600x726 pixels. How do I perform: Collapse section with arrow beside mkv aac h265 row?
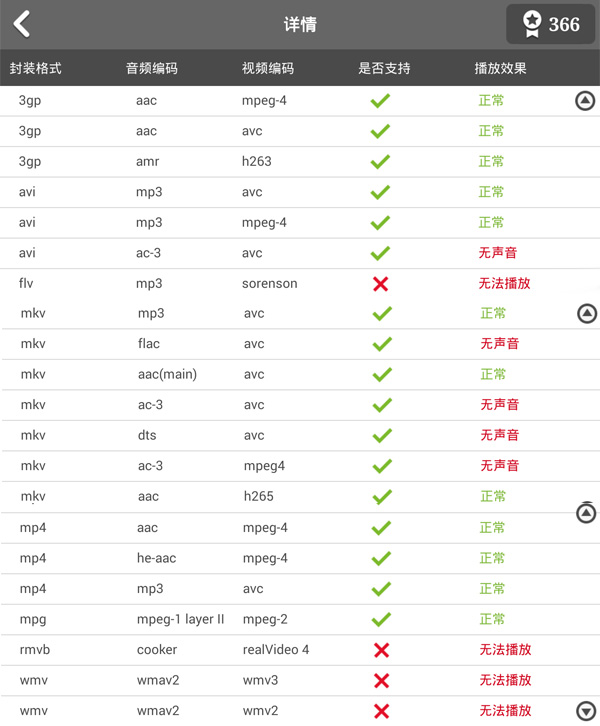(x=586, y=513)
